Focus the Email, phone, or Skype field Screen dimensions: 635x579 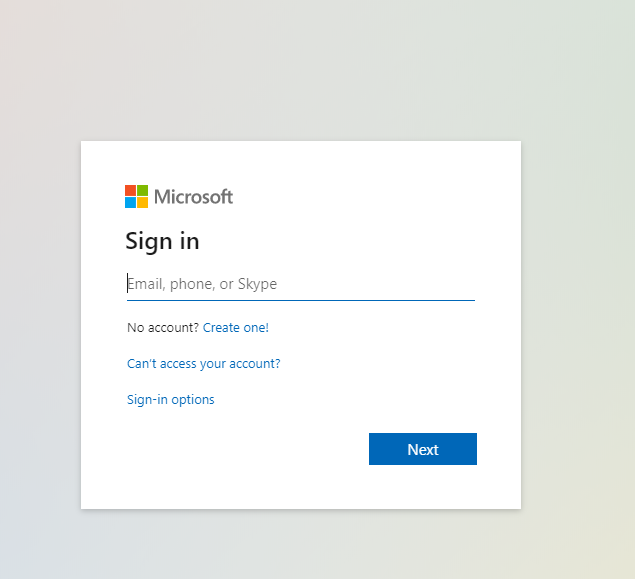coord(300,284)
